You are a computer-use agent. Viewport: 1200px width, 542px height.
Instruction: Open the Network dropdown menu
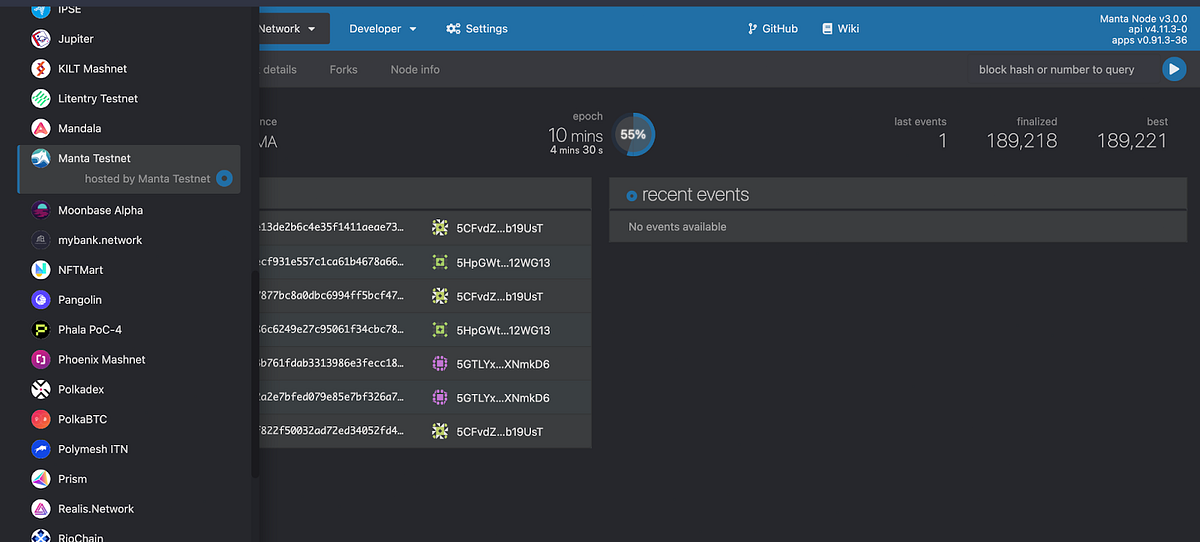click(288, 29)
